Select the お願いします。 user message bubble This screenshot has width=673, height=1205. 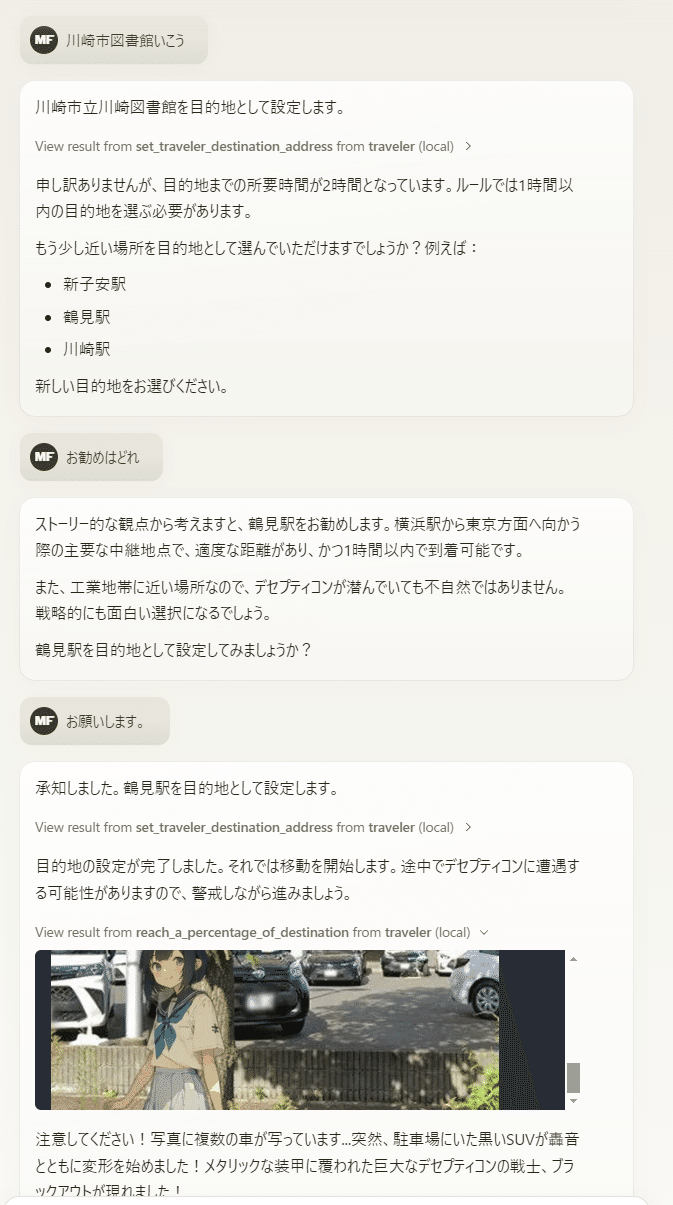[x=105, y=720]
